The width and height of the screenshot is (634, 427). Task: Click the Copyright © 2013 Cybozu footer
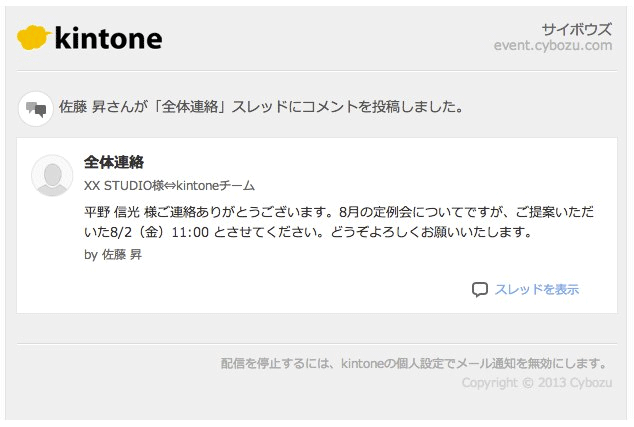(x=536, y=383)
